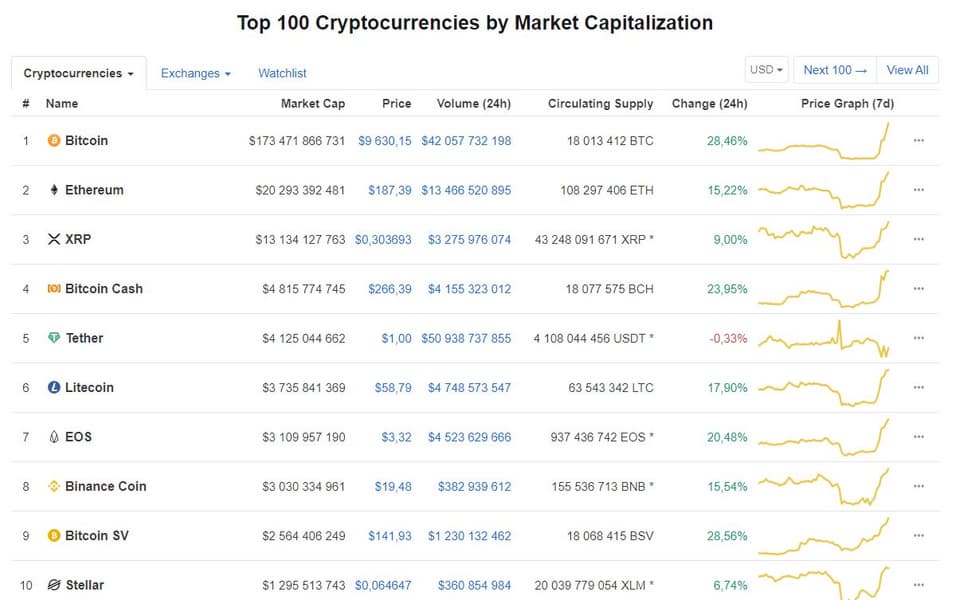979x600 pixels.
Task: Expand the Exchanges dropdown menu
Action: (x=195, y=73)
